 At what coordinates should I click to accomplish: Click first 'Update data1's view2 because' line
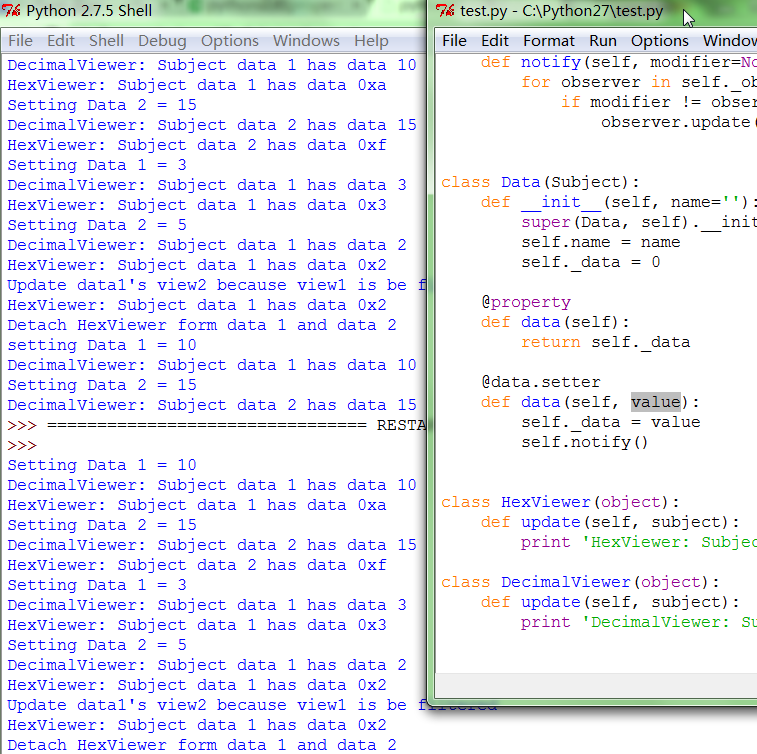pos(216,285)
